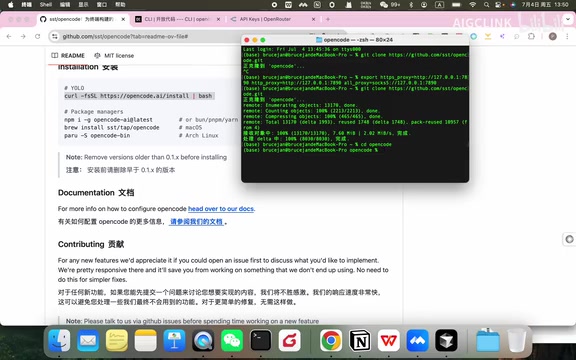The height and width of the screenshot is (360, 576).
Task: Close the sst/opencode browser tab
Action: [x=123, y=19]
